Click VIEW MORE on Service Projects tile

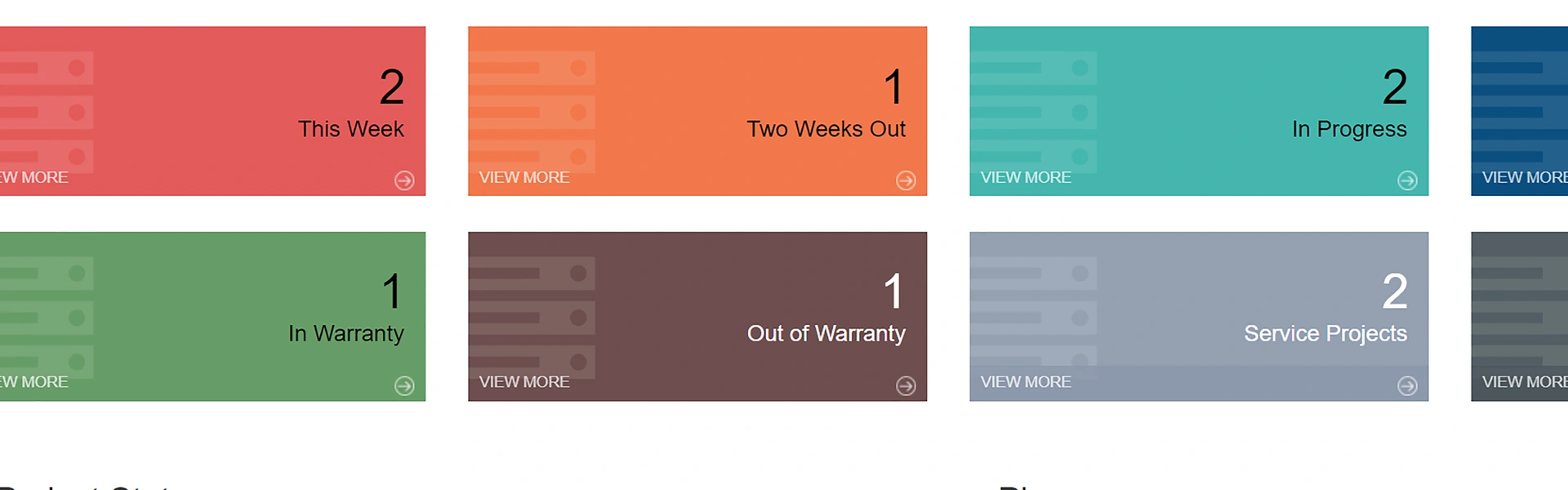tap(1026, 382)
